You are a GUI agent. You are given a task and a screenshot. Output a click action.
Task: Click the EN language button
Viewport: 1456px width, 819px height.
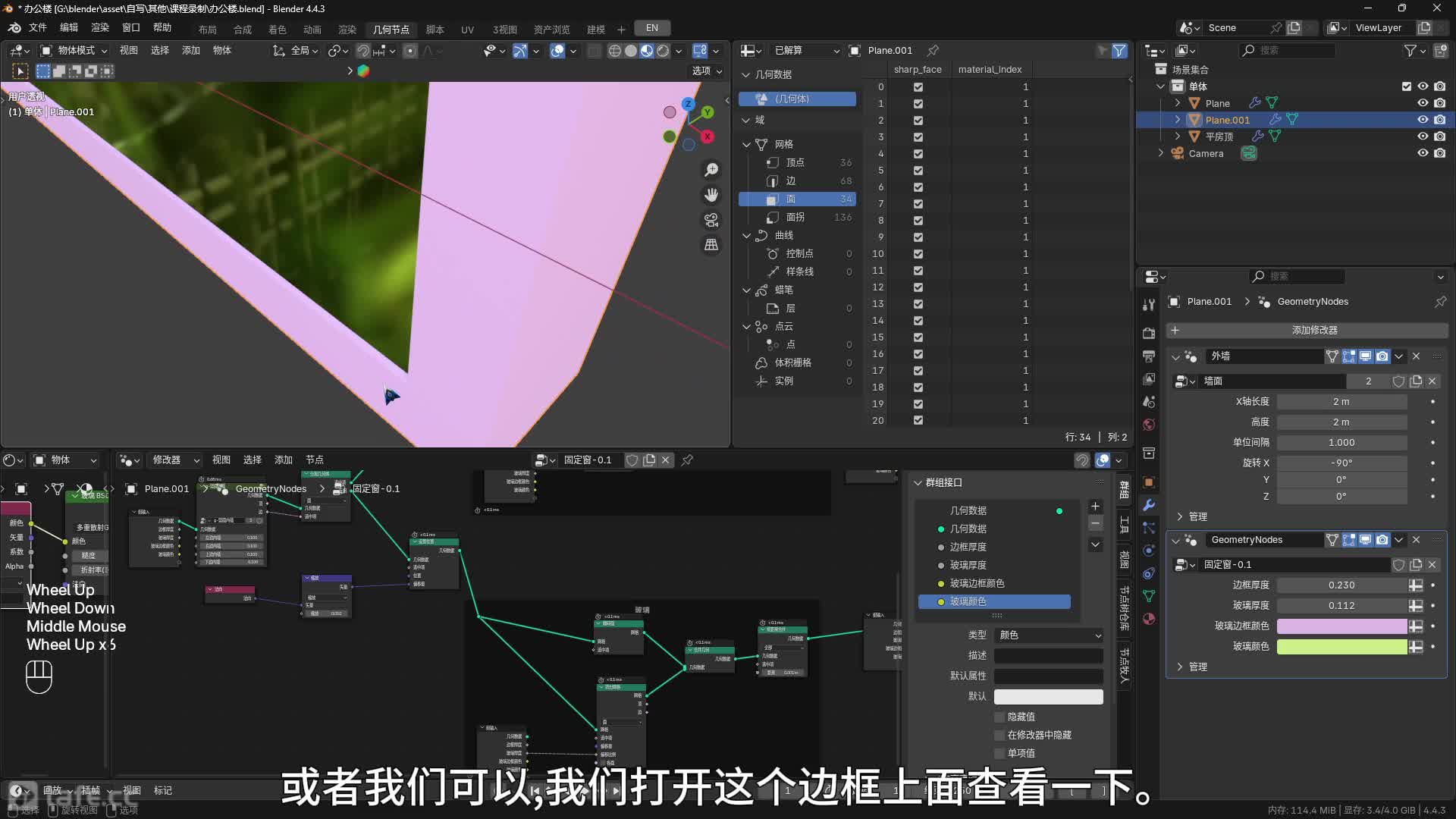click(x=652, y=28)
